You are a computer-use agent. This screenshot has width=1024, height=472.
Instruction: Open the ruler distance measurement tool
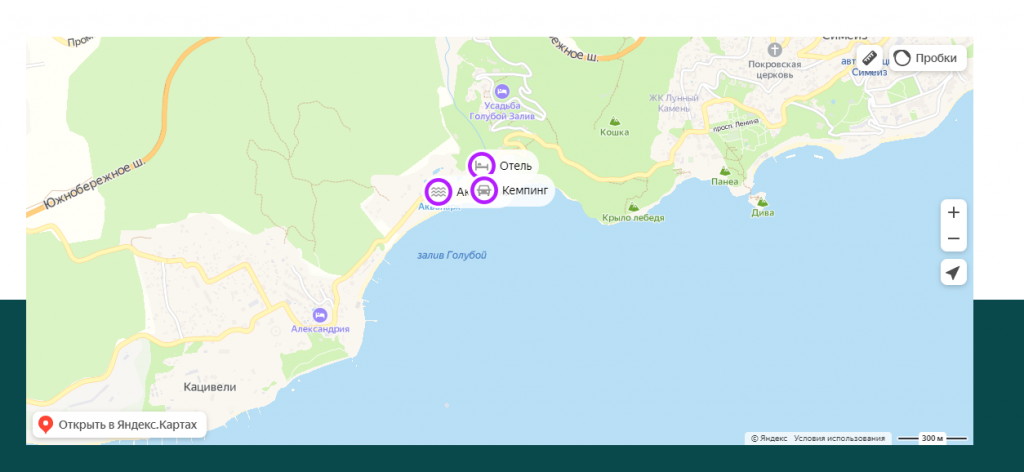tap(869, 57)
